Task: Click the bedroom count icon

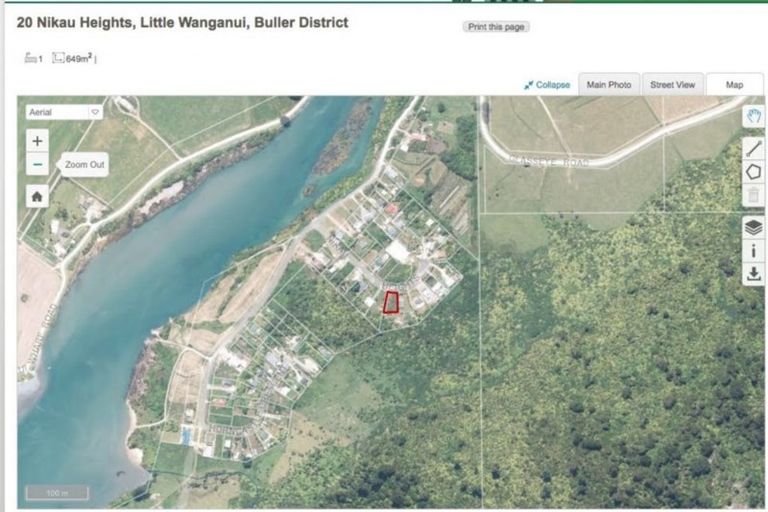Action: [x=31, y=59]
